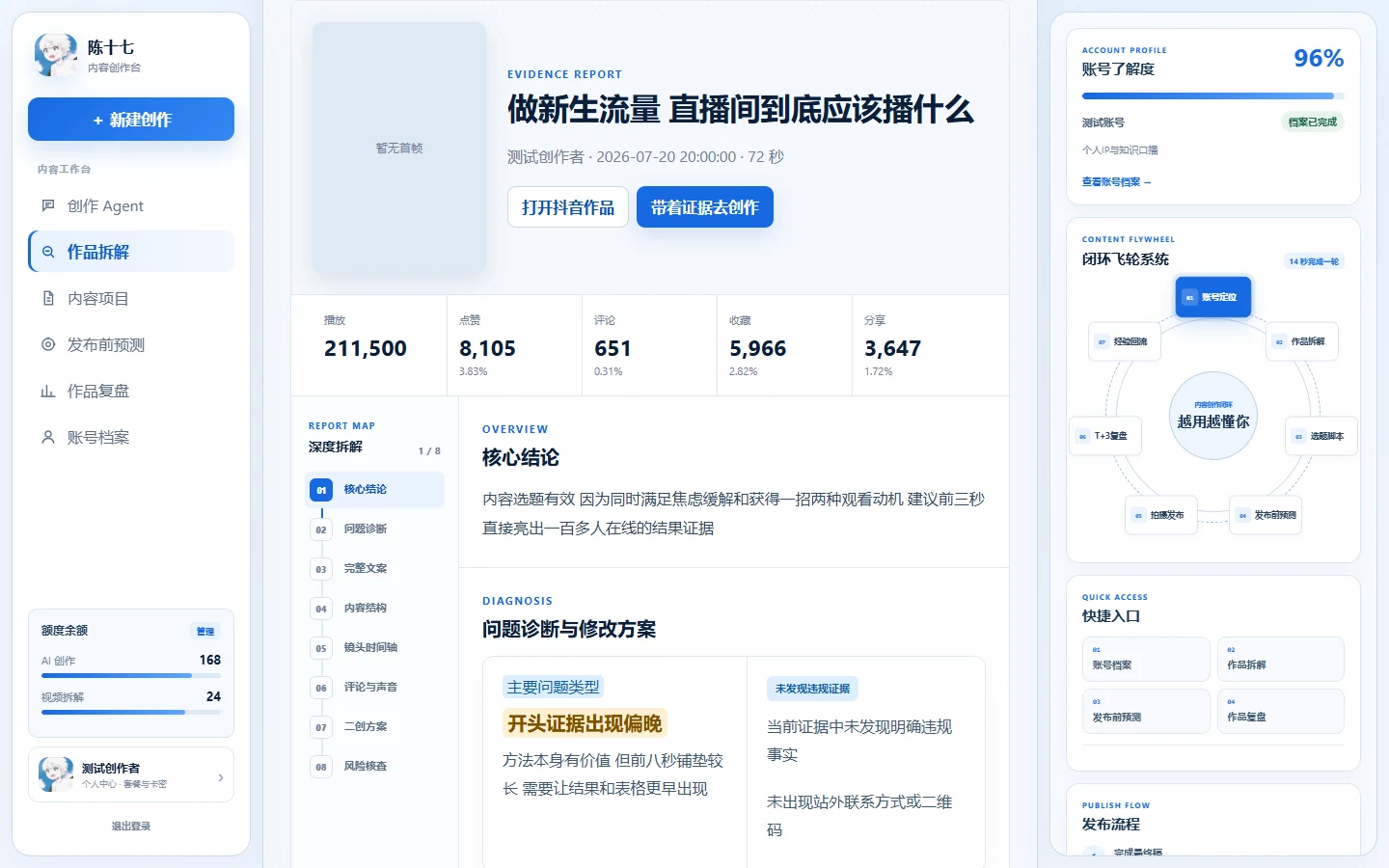The image size is (1389, 868).
Task: Click the 账号定位 flywheel node
Action: click(x=1213, y=297)
